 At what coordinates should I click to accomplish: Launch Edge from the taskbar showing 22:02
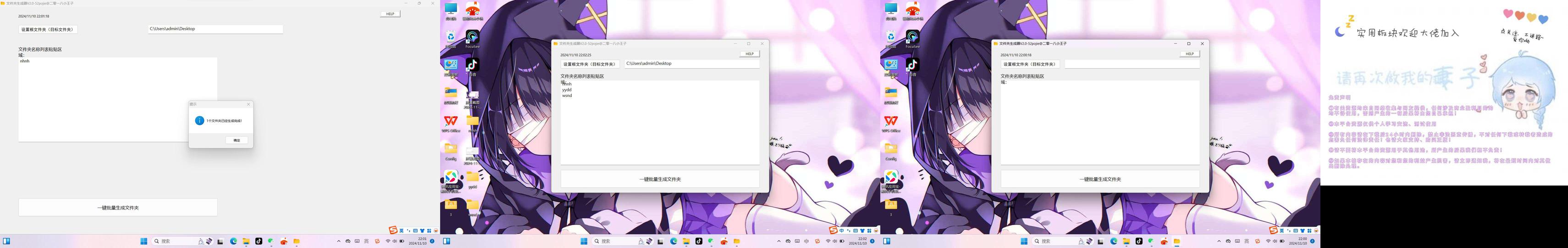pos(674,241)
